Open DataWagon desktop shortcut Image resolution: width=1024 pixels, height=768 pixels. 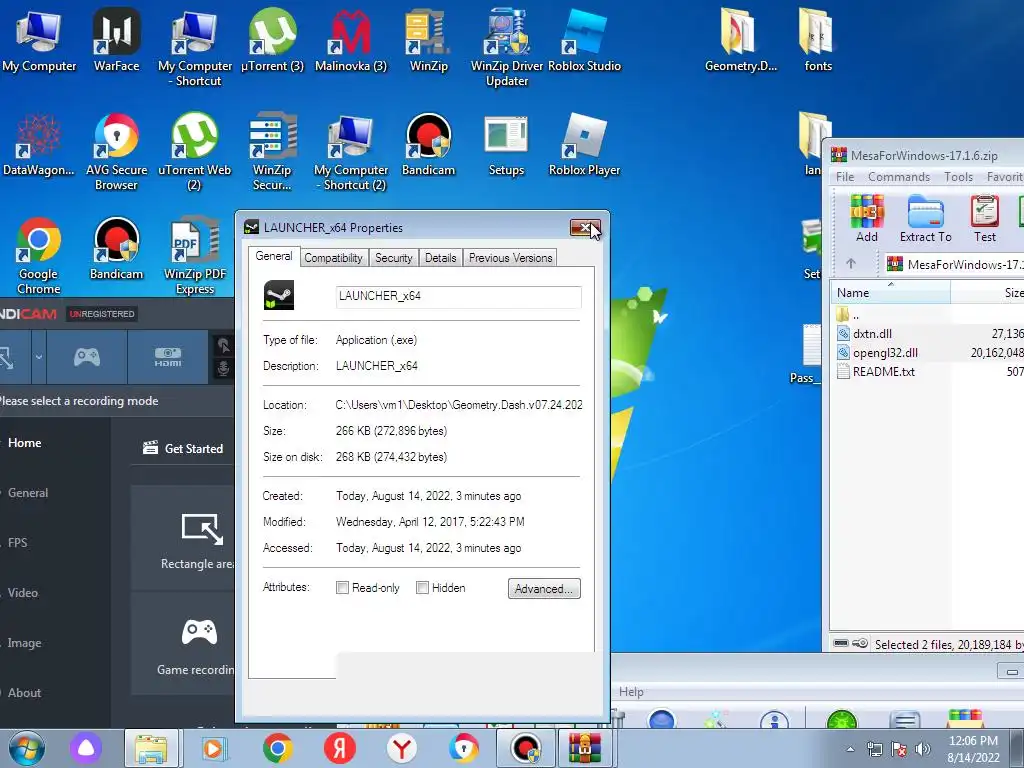(x=39, y=145)
